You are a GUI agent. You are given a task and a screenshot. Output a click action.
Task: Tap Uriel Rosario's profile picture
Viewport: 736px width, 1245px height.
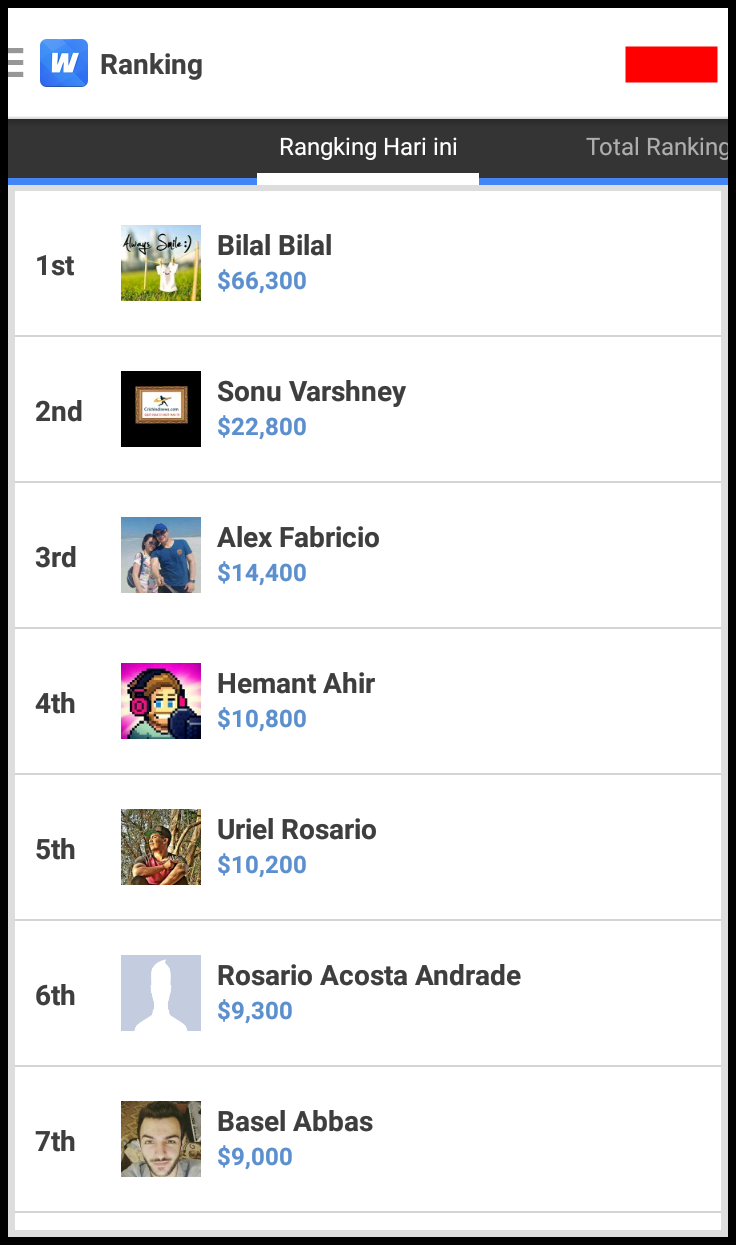coord(161,847)
